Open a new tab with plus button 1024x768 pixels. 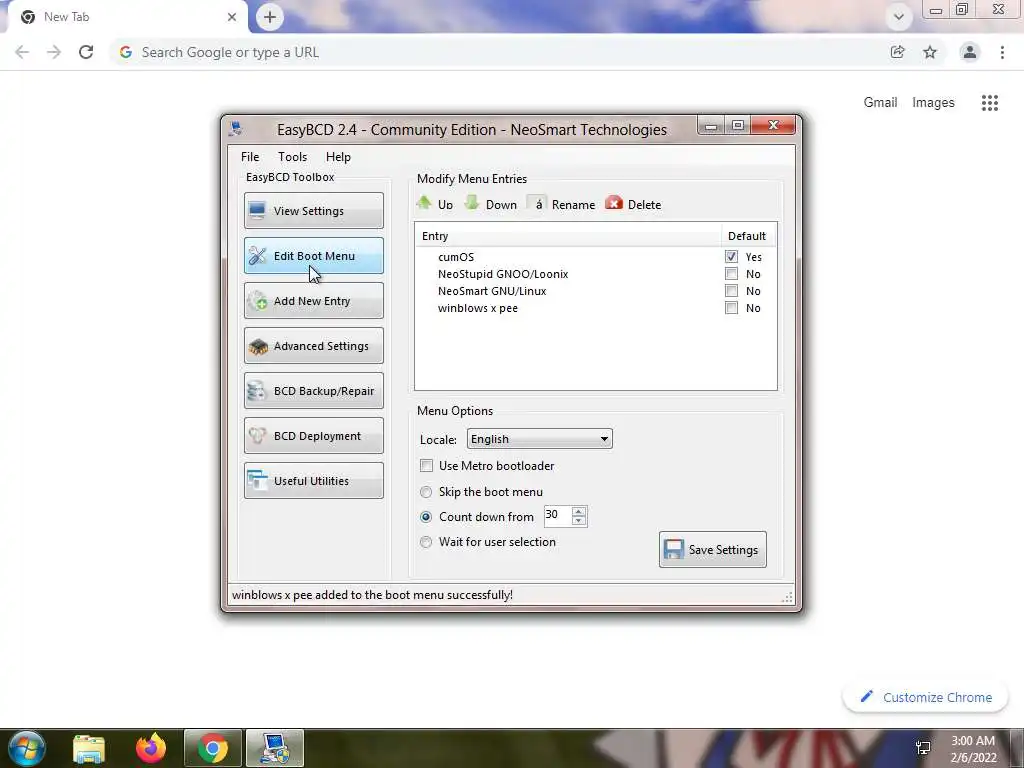[x=270, y=17]
